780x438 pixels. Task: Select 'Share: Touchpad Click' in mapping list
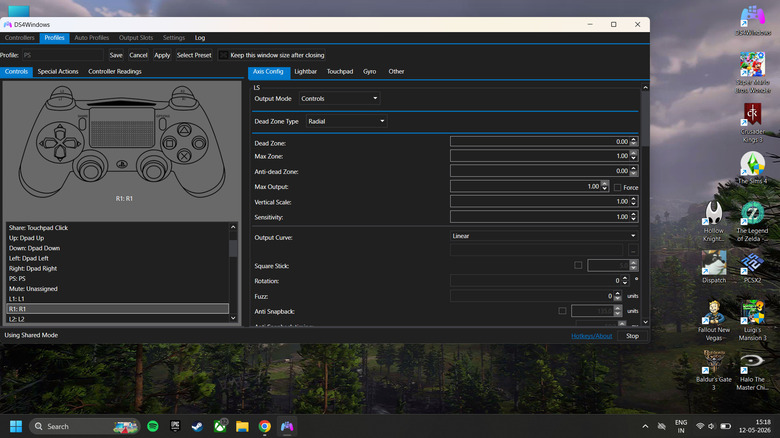[x=117, y=228]
